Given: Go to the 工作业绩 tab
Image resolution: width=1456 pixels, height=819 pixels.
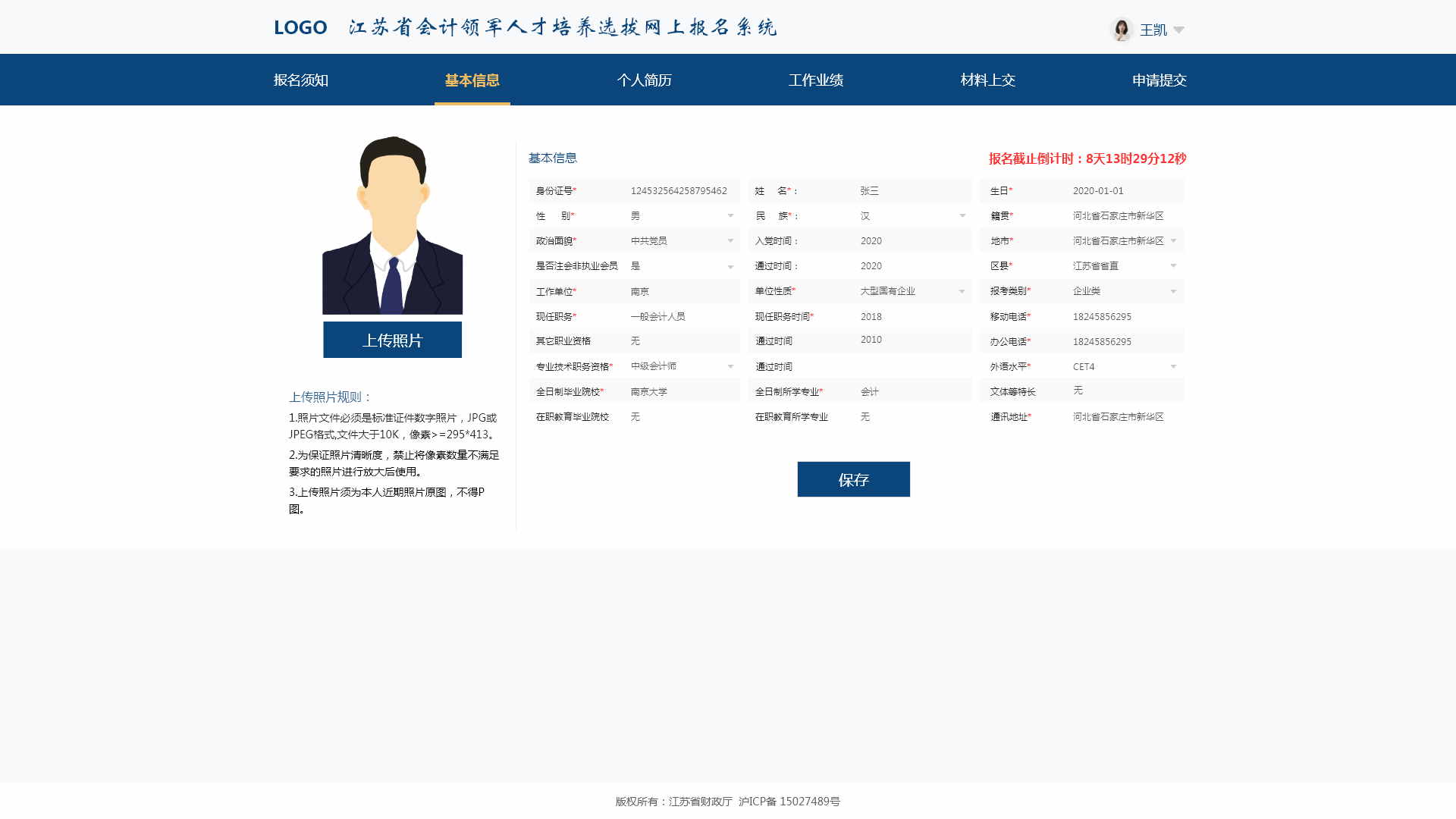Looking at the screenshot, I should click(815, 80).
